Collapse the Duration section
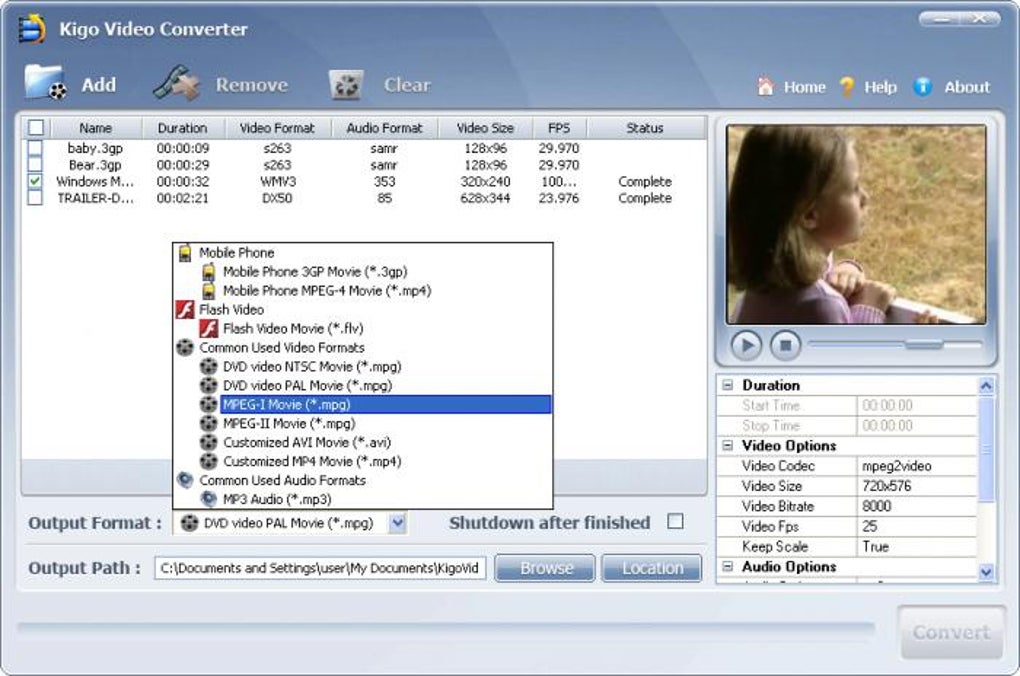Screen dimensions: 1020x676 [x=728, y=385]
